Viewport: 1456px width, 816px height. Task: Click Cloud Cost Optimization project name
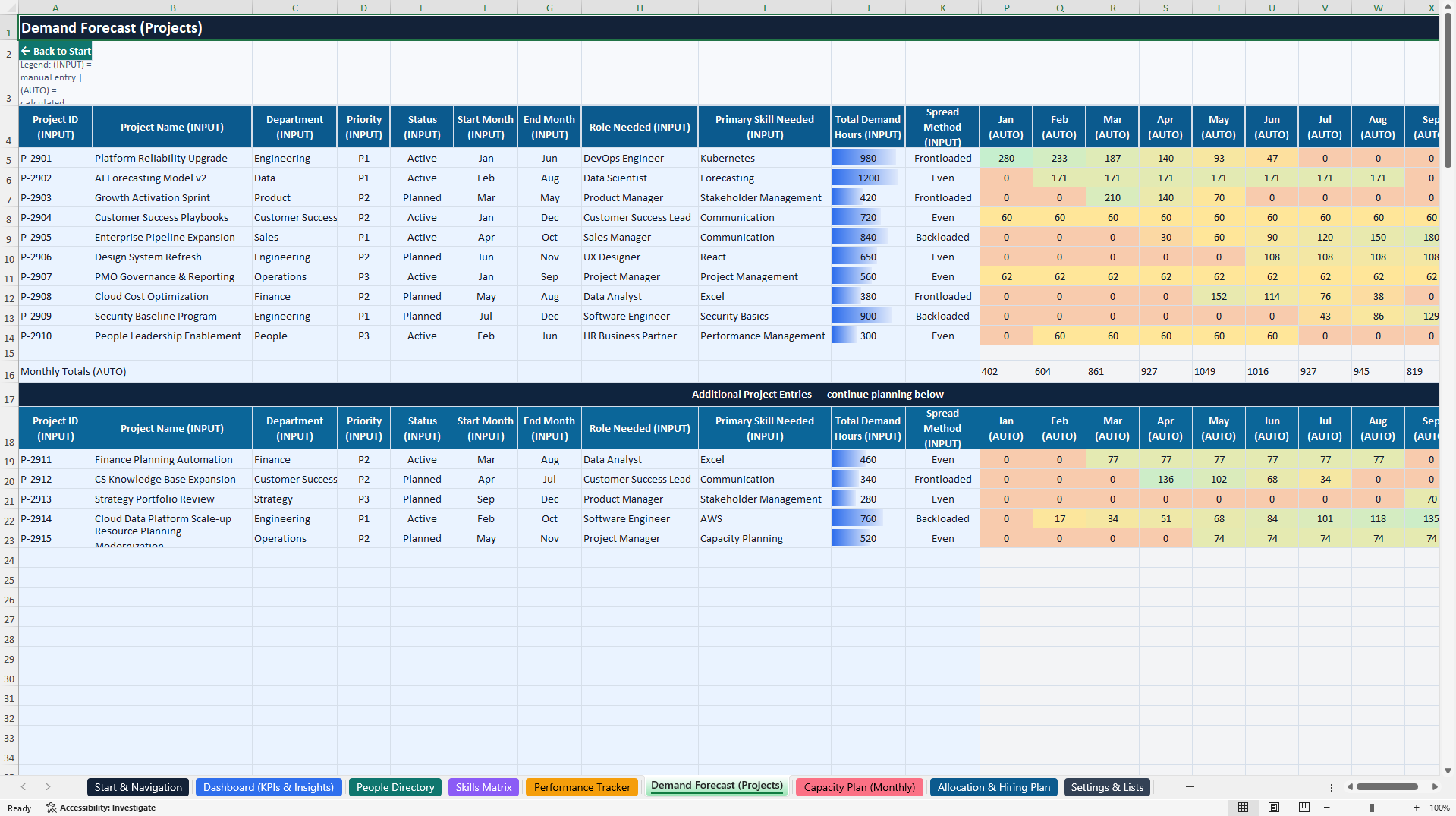click(172, 296)
